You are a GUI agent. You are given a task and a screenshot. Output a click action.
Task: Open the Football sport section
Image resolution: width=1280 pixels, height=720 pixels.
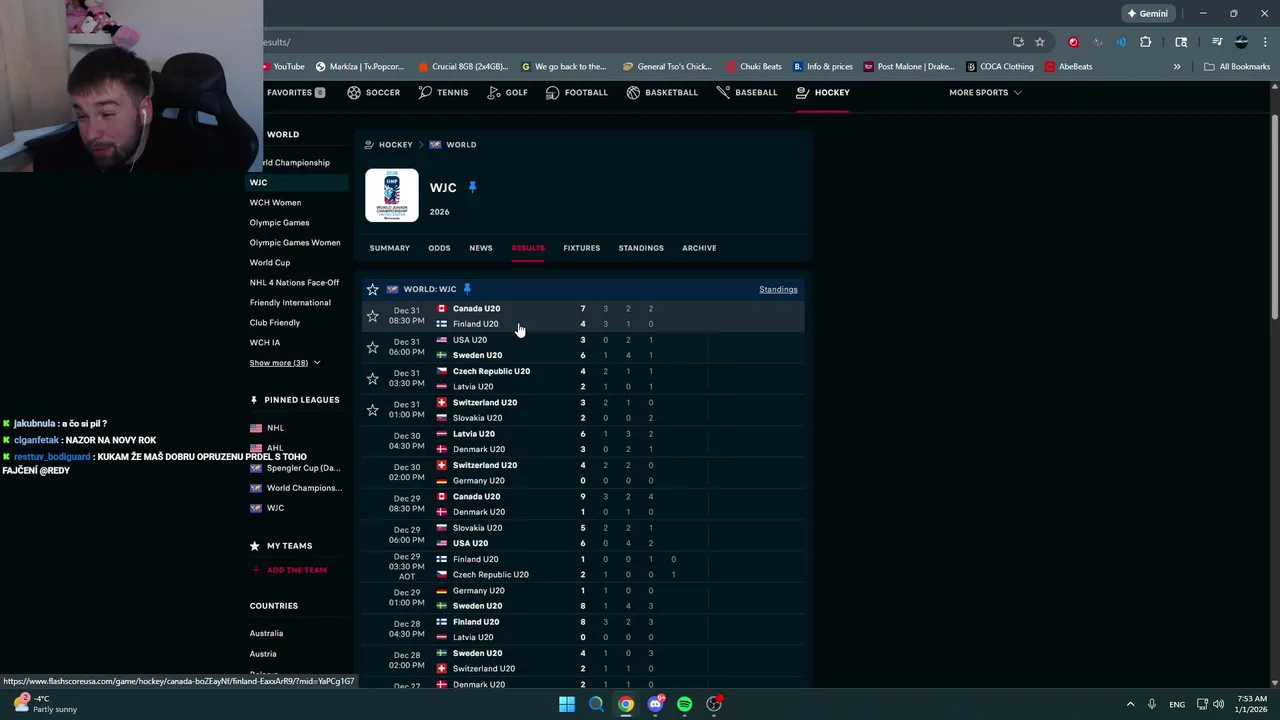coord(576,92)
